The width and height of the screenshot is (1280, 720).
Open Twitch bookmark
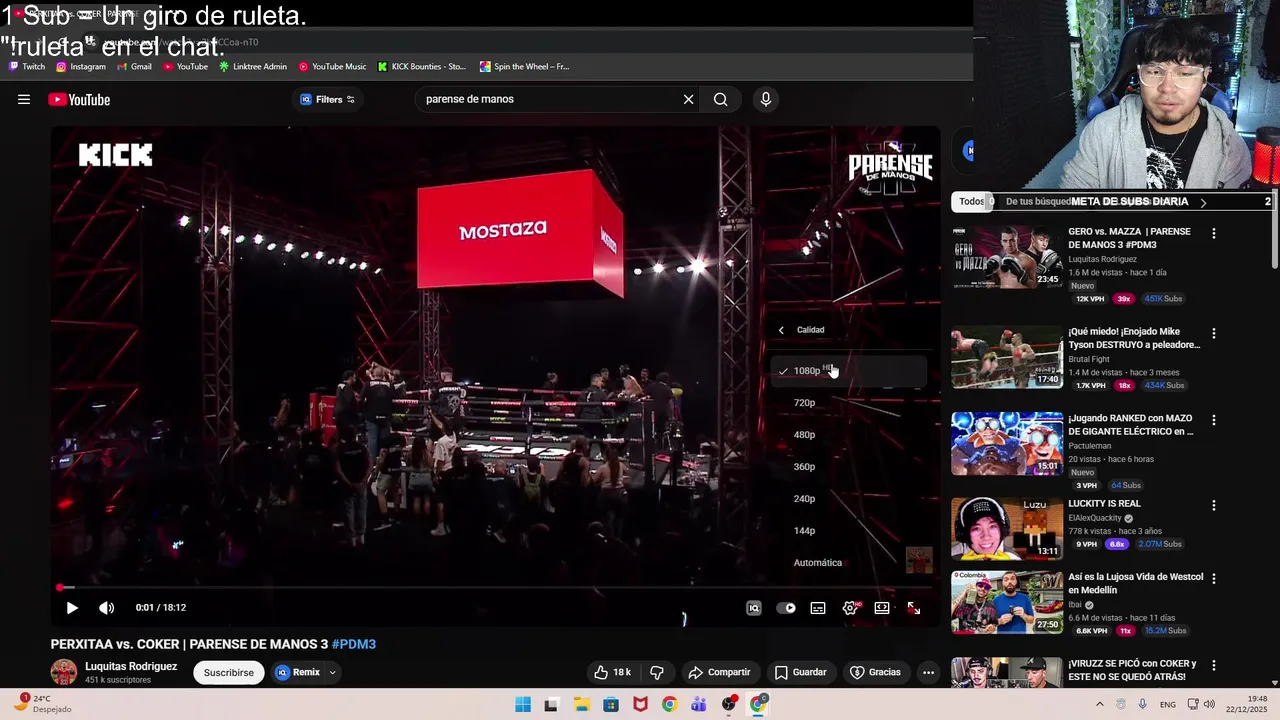[x=27, y=67]
